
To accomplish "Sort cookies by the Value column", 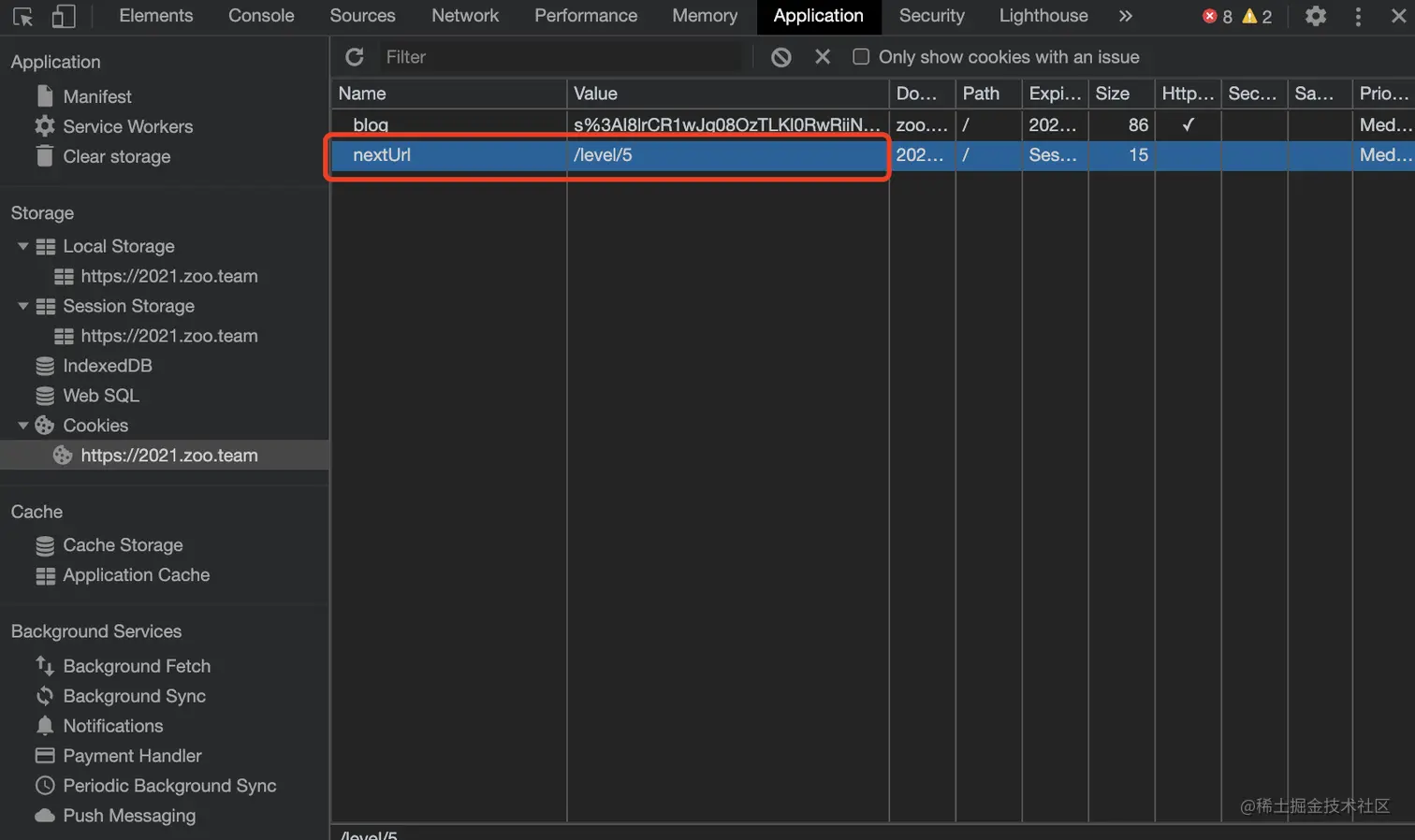I will pos(728,94).
